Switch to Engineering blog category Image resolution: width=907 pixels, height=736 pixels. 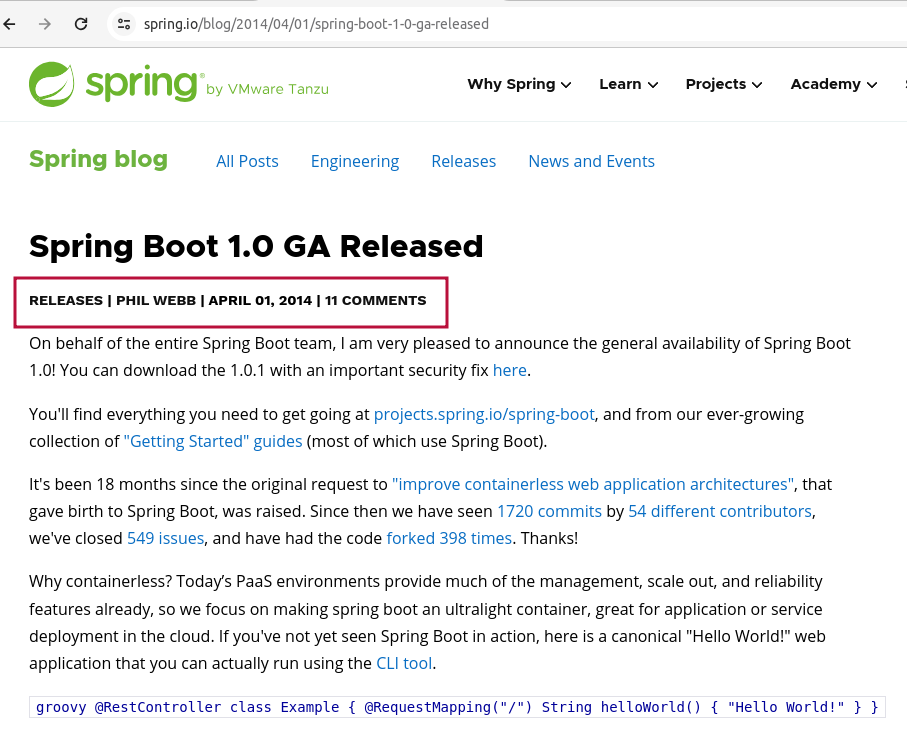tap(355, 161)
